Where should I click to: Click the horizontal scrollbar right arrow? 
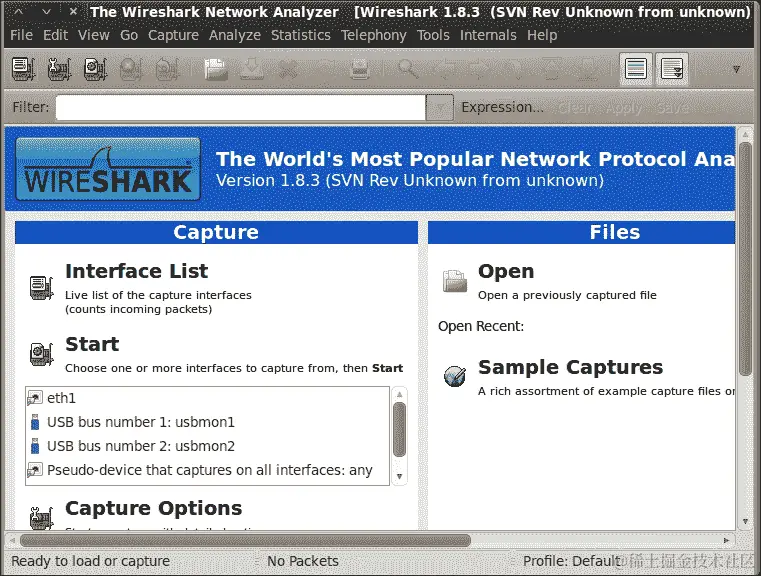pyautogui.click(x=727, y=540)
